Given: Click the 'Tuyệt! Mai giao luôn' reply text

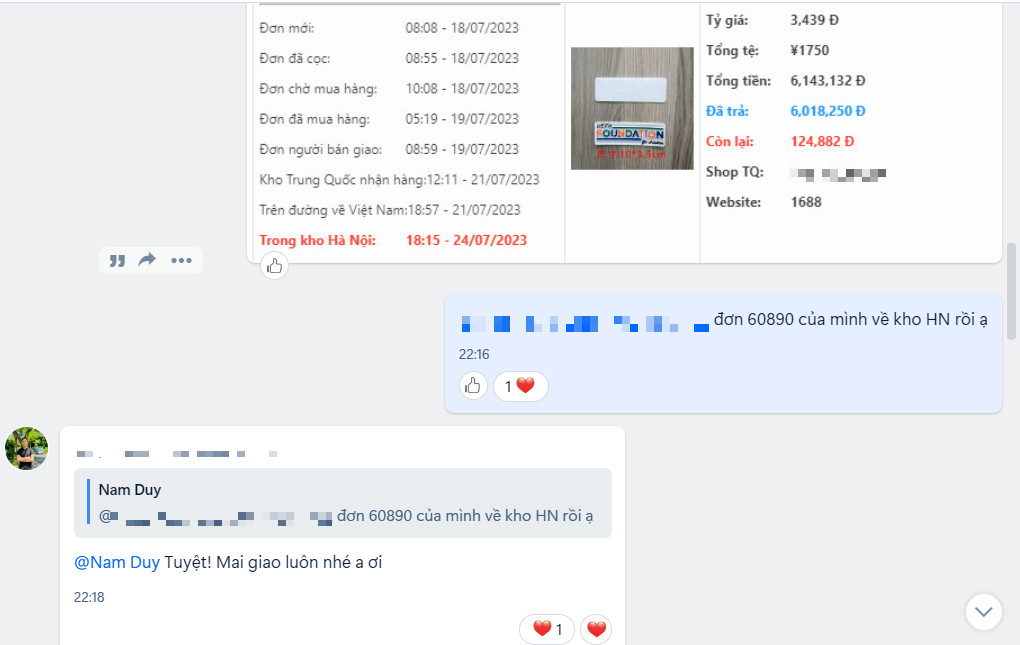Looking at the screenshot, I should (x=273, y=562).
